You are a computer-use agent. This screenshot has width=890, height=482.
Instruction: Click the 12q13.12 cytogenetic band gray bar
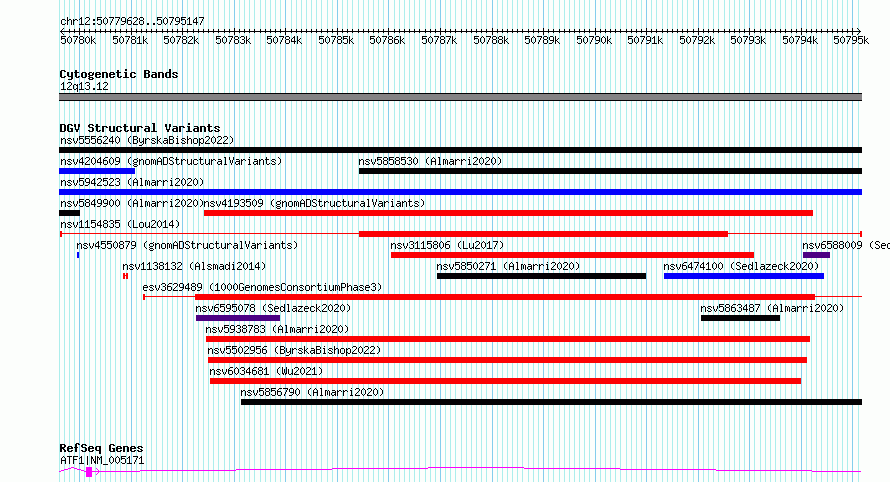(460, 97)
